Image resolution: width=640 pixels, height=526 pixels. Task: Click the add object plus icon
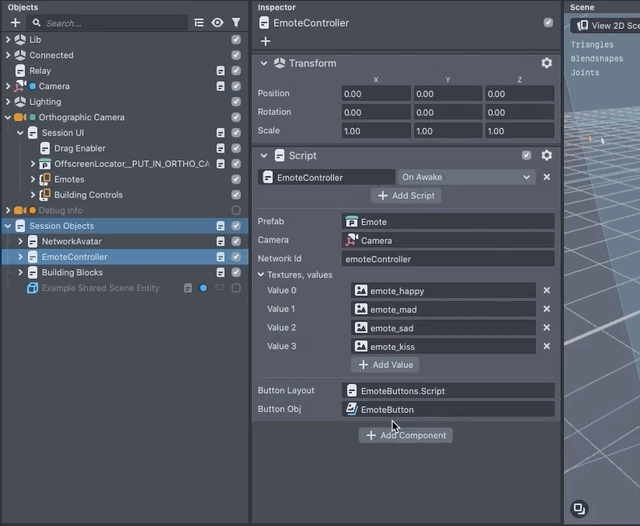pyautogui.click(x=15, y=22)
